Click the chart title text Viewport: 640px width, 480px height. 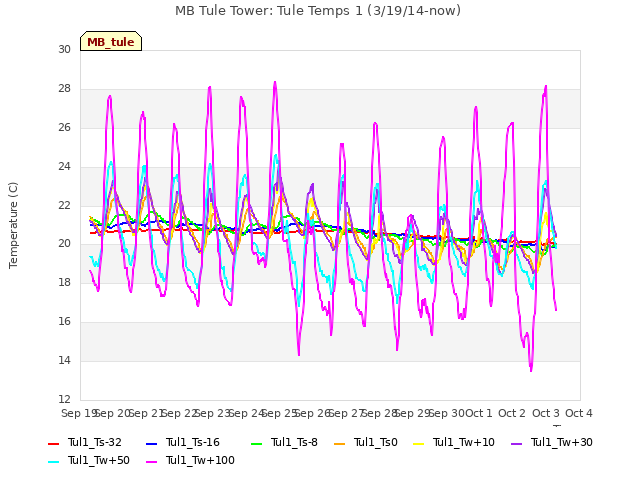click(x=318, y=11)
